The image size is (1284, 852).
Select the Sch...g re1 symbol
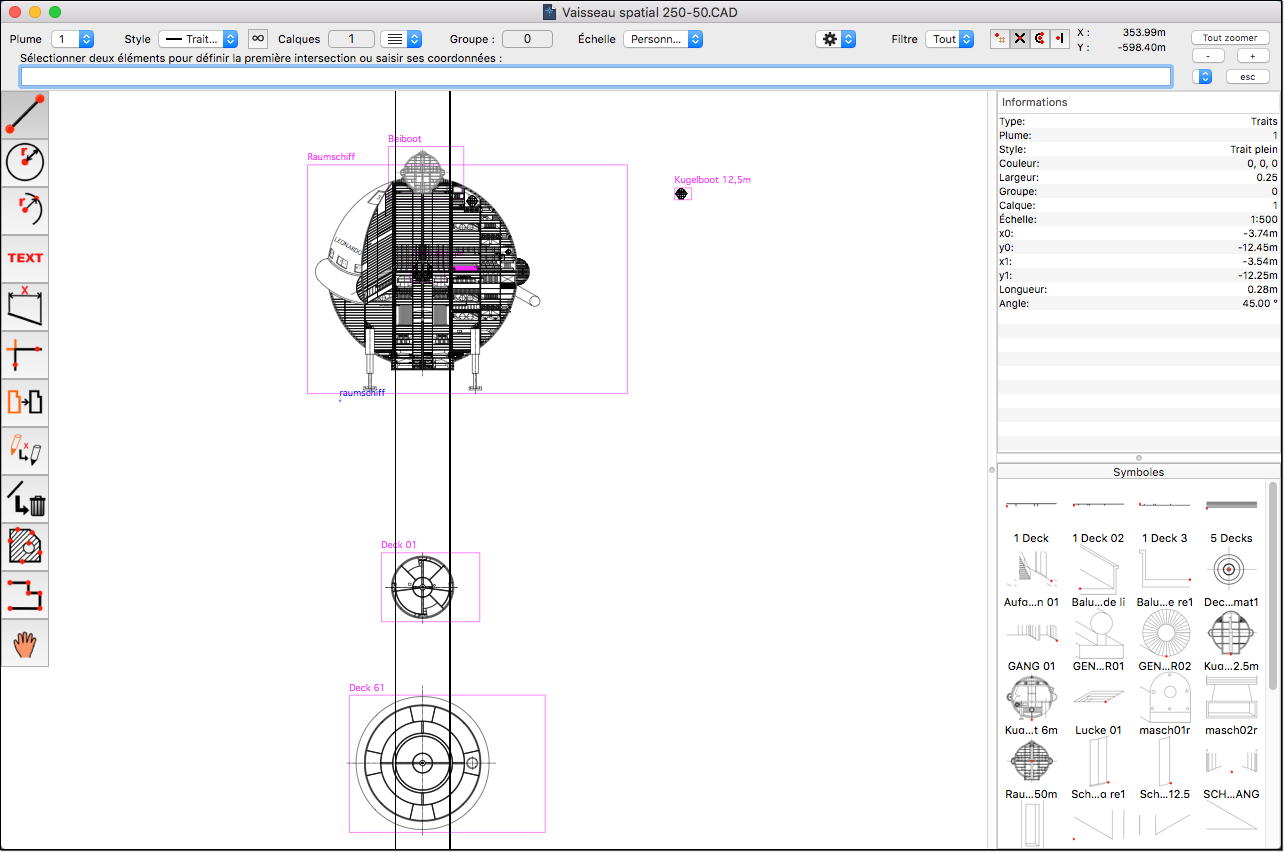(1098, 768)
